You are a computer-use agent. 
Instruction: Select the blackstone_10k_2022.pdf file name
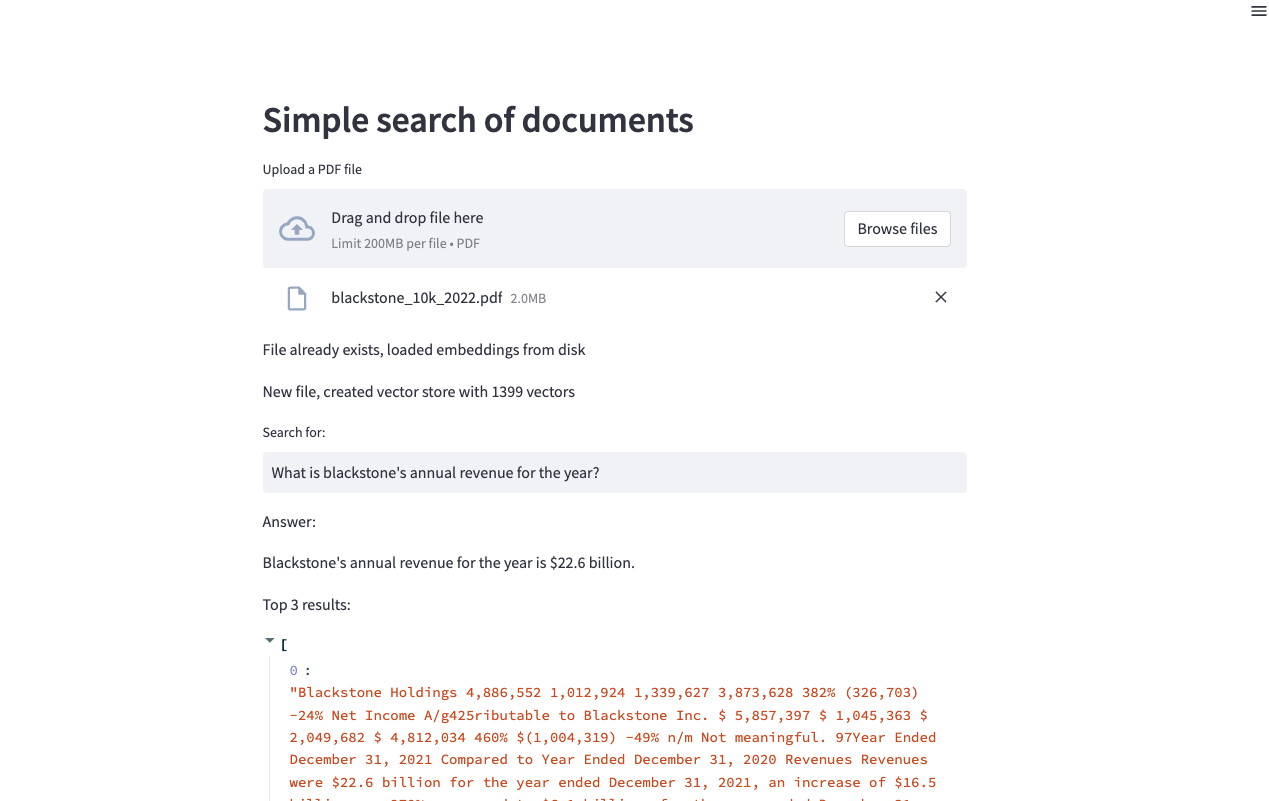tap(416, 298)
